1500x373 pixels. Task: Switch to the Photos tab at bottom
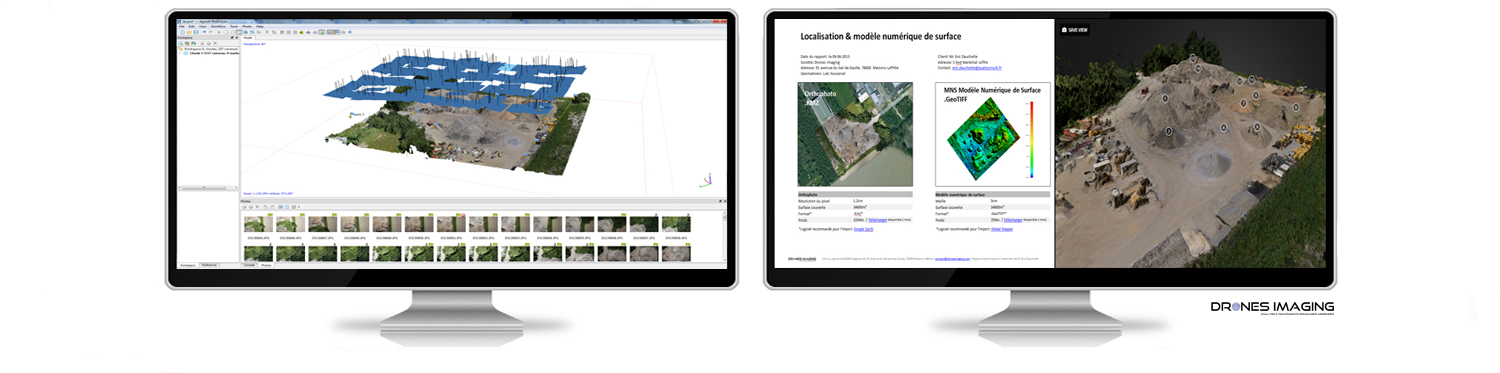(x=266, y=265)
